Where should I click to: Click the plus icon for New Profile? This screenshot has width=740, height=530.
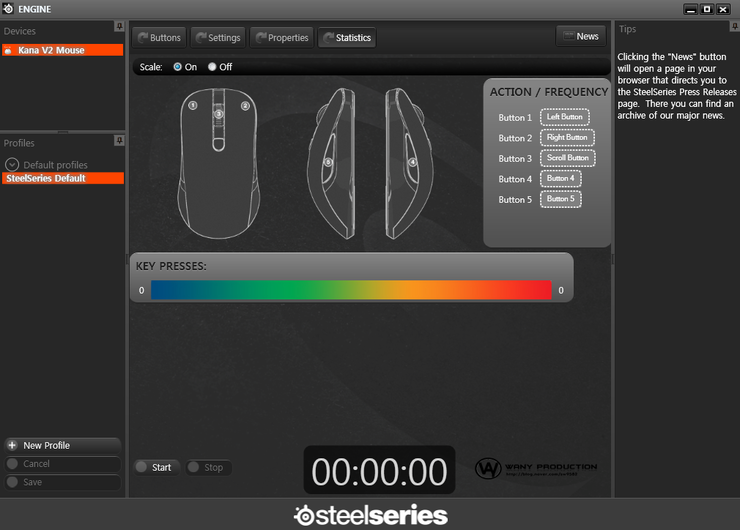12,445
